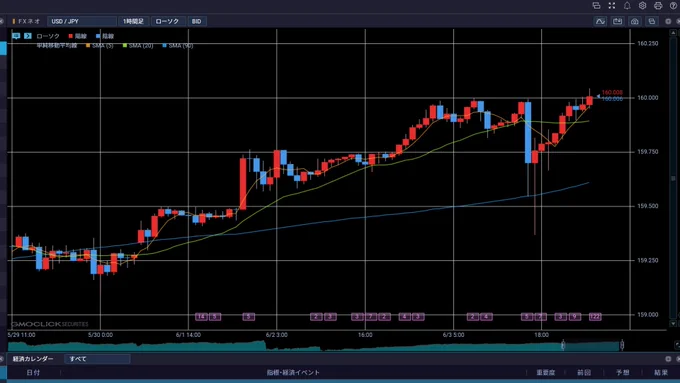Viewport: 680px width, 383px height.
Task: Click event marker labeled 22
Action: click(595, 317)
